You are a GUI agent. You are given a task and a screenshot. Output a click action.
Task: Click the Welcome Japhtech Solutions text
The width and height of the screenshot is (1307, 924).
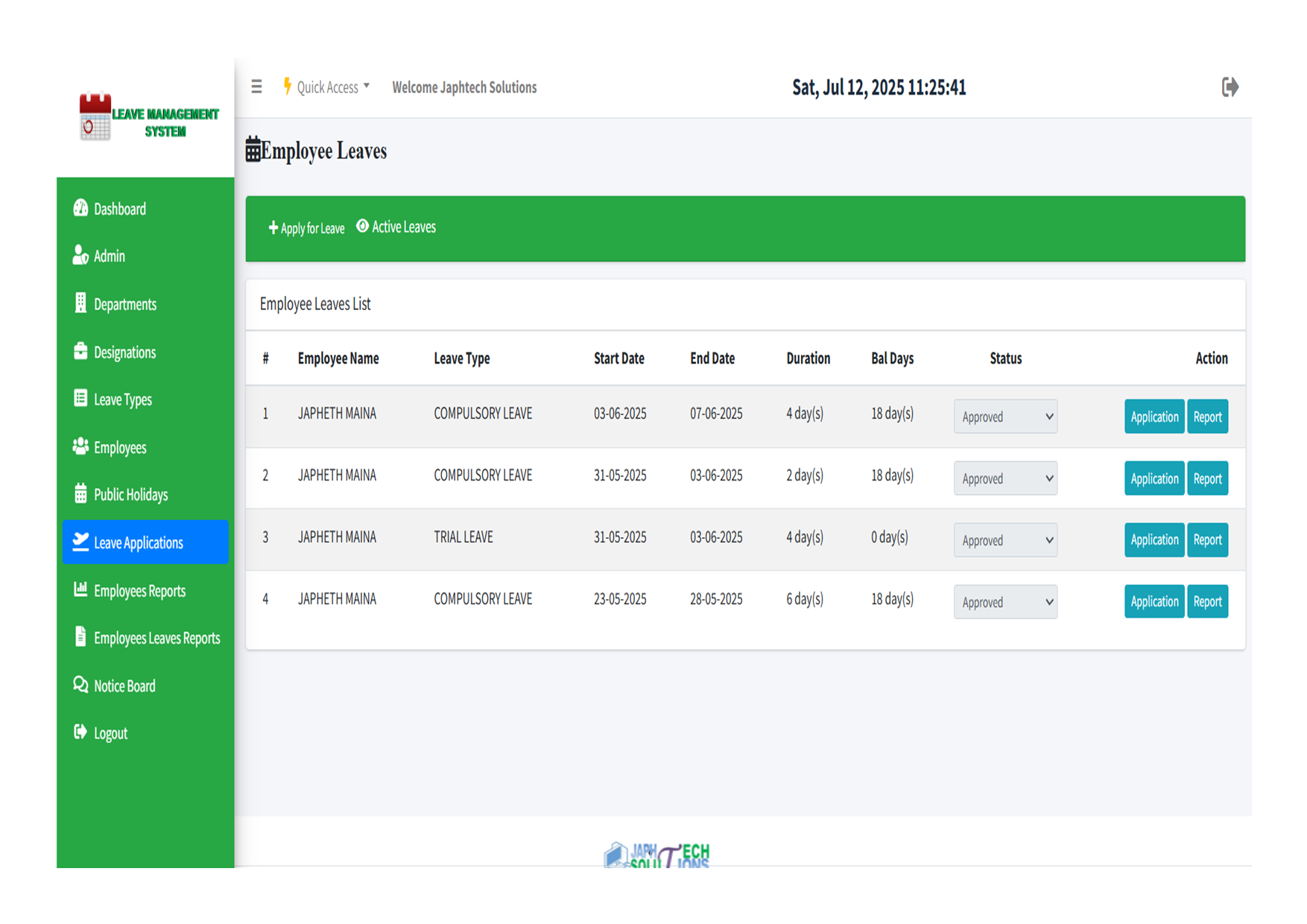464,87
